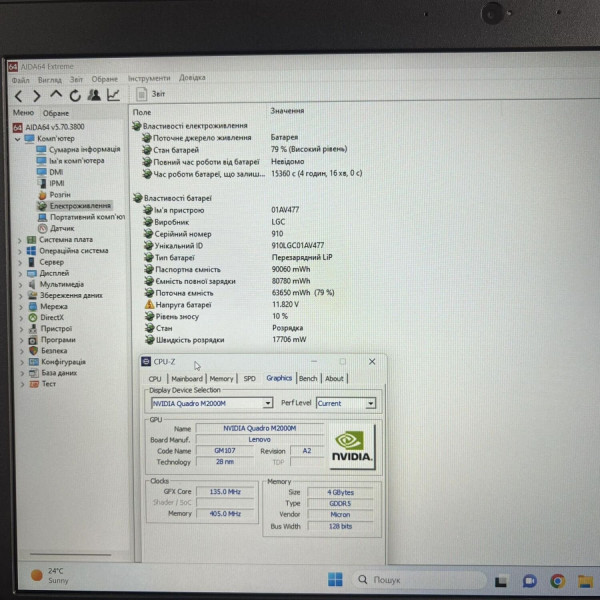Open the SPD tab in CPU-Z

coord(249,379)
